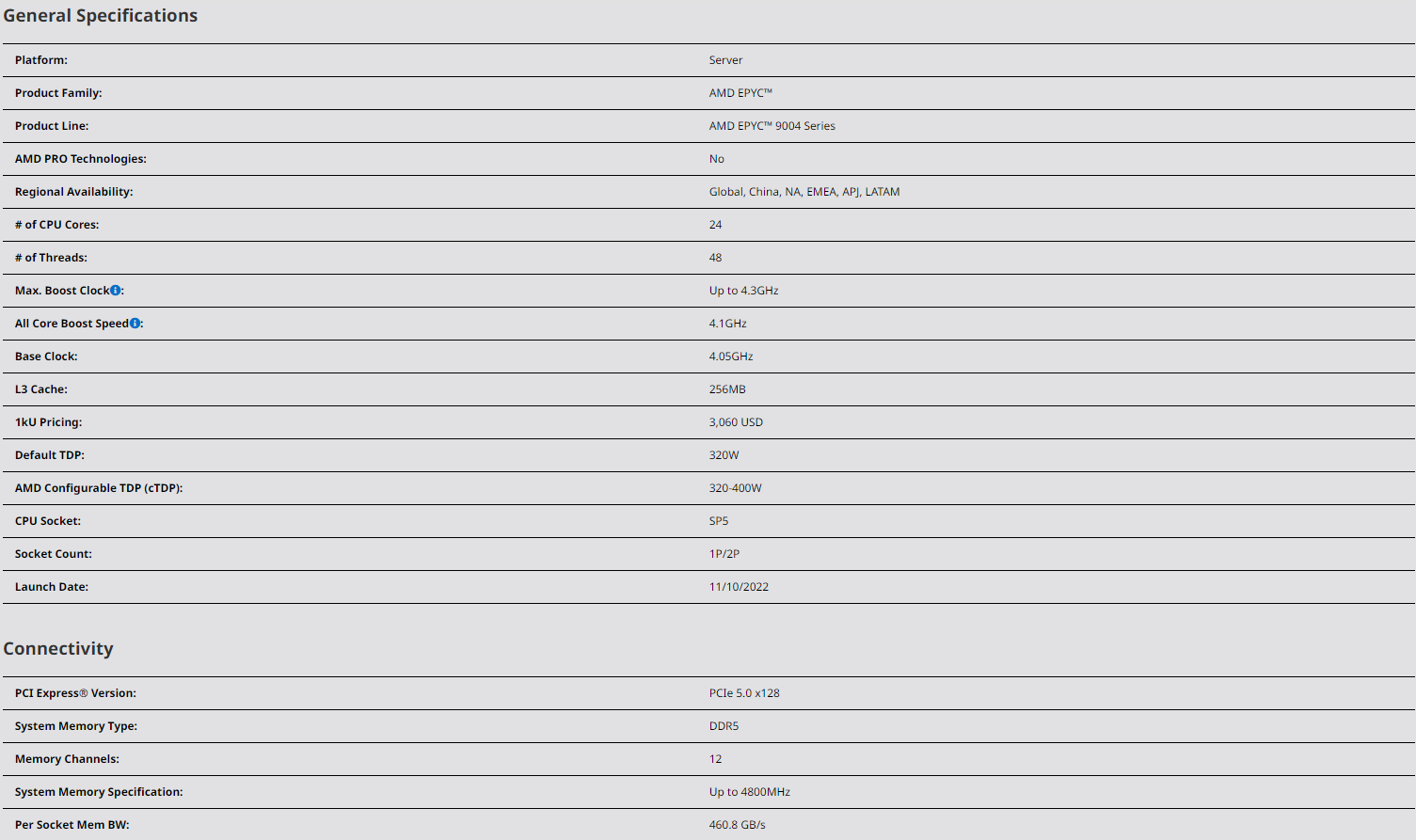Viewport: 1416px width, 840px height.
Task: Select the Connectivity section heading
Action: point(58,649)
